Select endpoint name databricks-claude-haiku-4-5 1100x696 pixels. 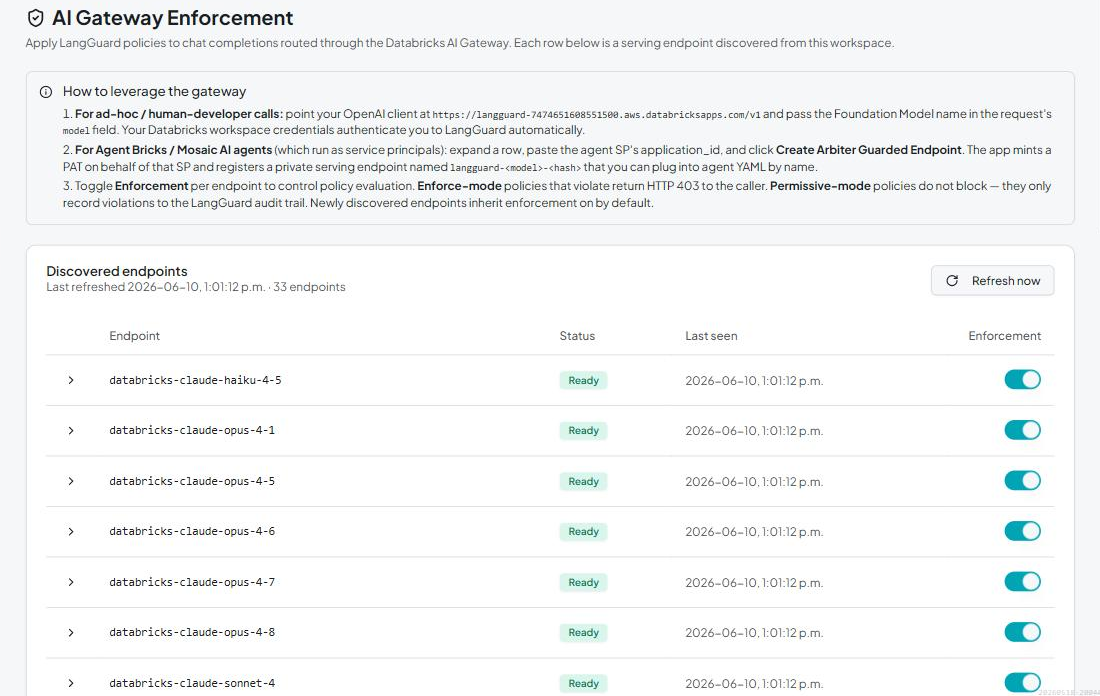point(195,380)
